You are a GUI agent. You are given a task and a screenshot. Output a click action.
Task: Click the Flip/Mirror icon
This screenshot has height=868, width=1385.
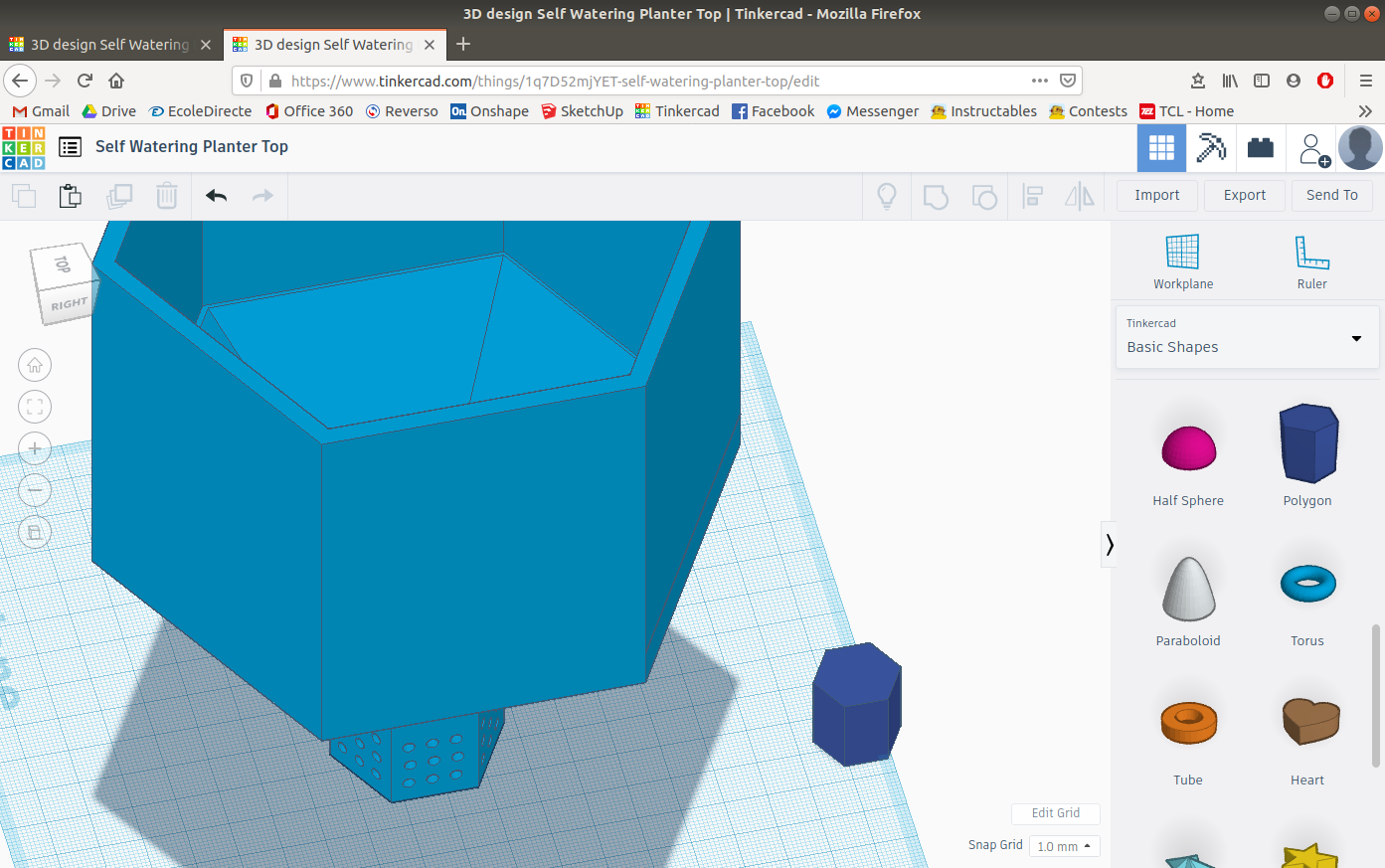[1080, 196]
